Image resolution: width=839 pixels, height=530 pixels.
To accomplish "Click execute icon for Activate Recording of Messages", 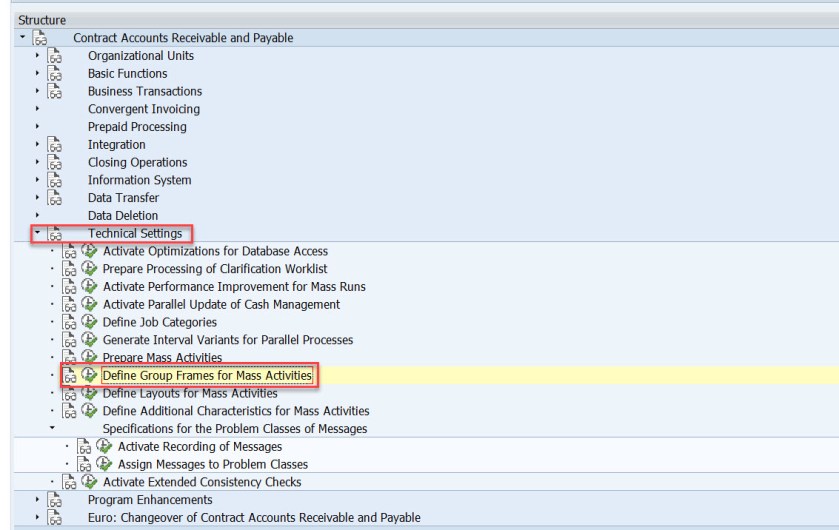I will coord(106,446).
